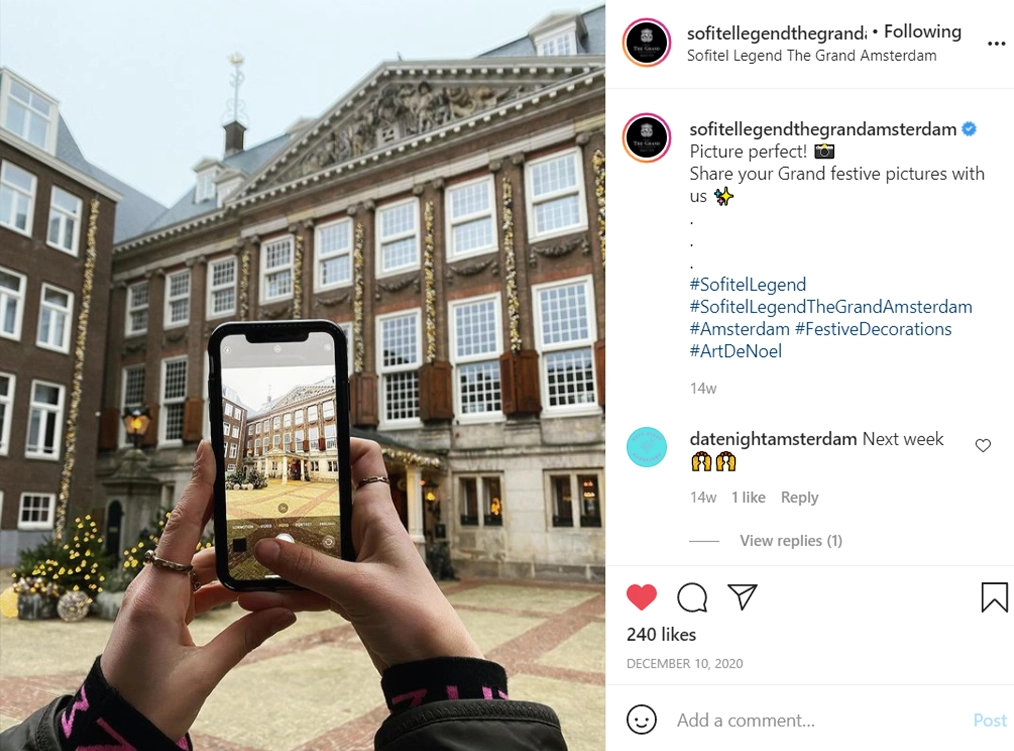Screen dimensions: 1014x751
Task: Click the header profile avatar
Action: 647,43
